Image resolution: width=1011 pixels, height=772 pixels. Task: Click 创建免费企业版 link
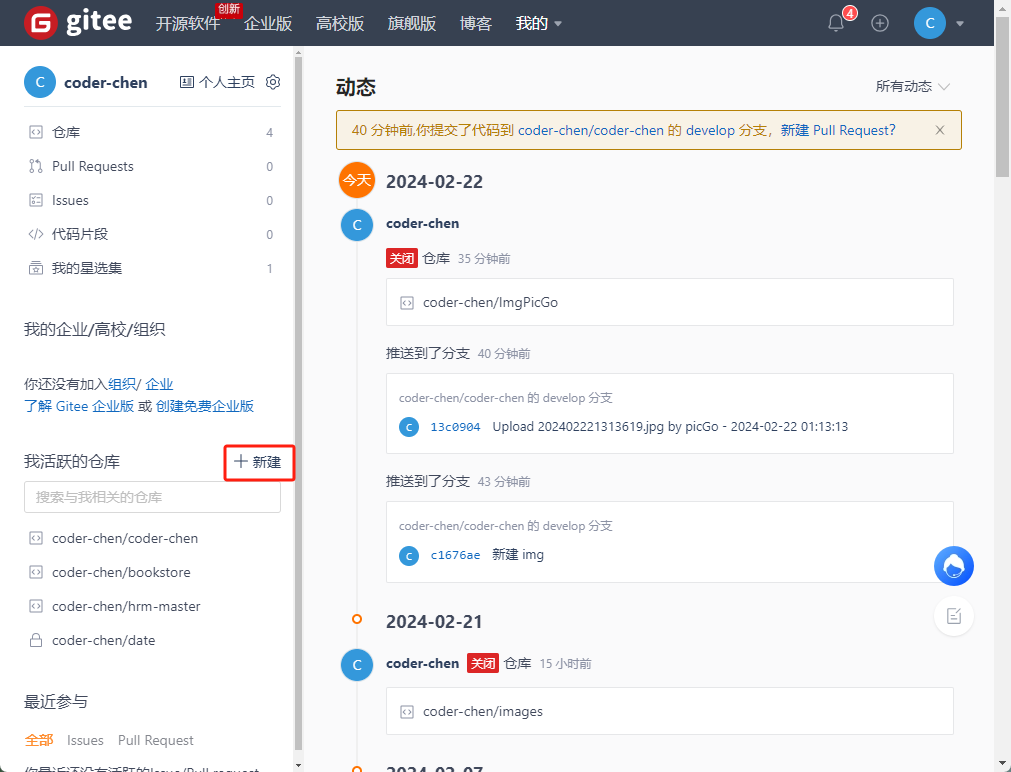pos(205,406)
